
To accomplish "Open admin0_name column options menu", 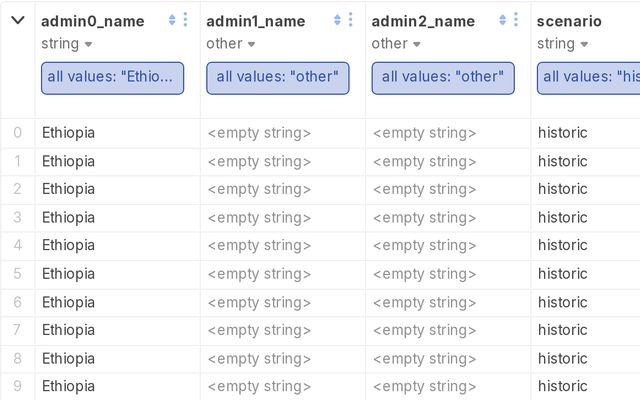I will (185, 20).
